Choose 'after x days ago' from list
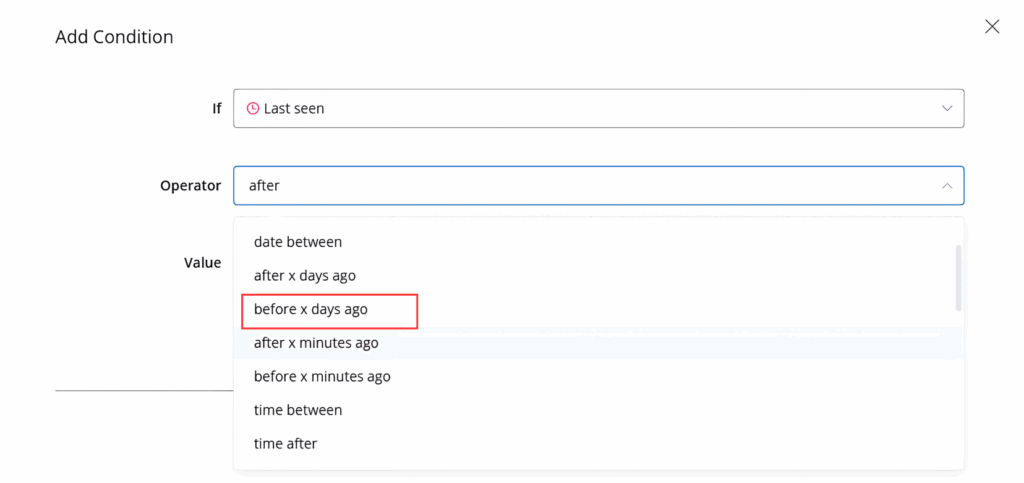 (x=305, y=275)
